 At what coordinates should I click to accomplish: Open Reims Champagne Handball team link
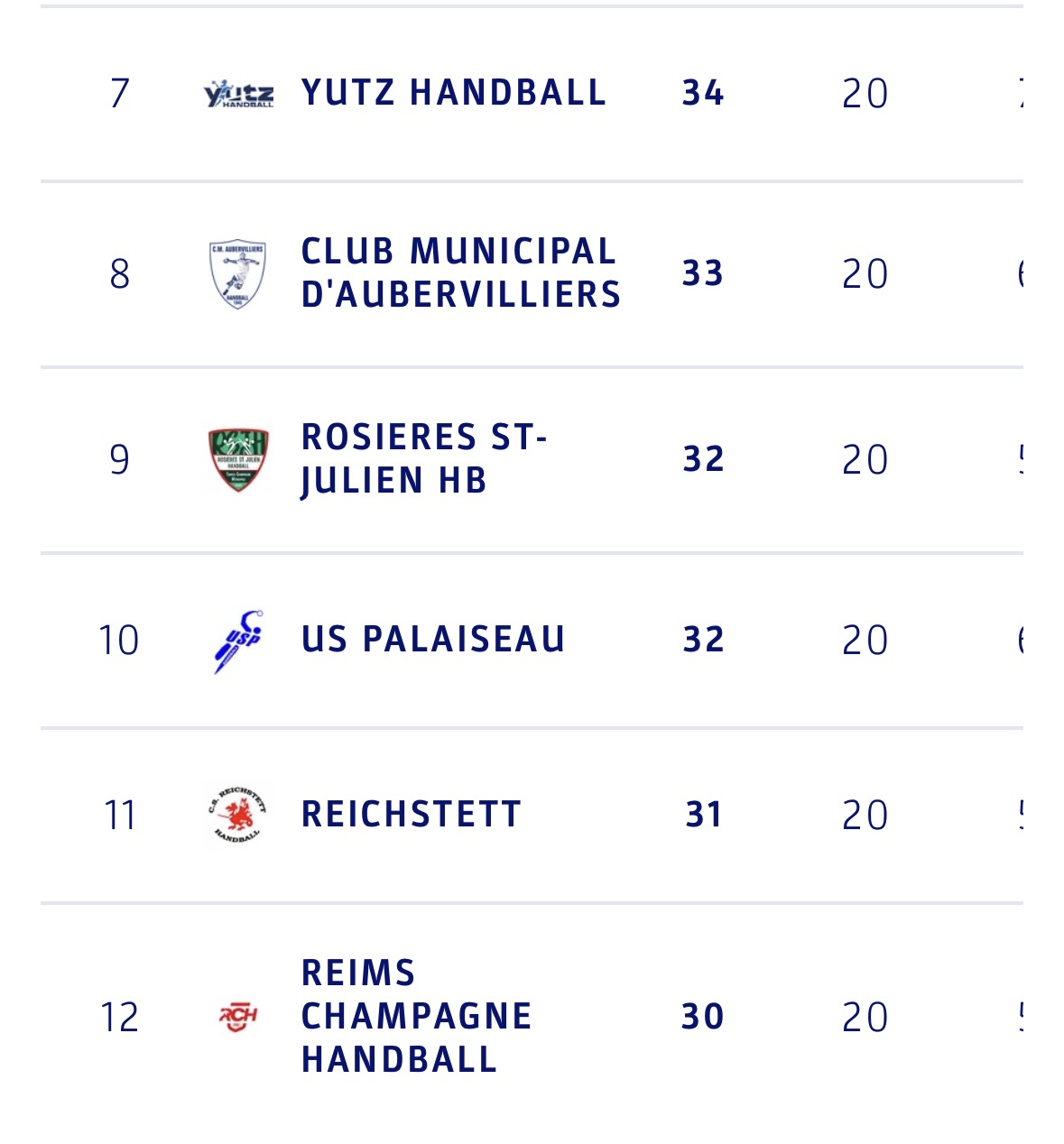point(416,1017)
